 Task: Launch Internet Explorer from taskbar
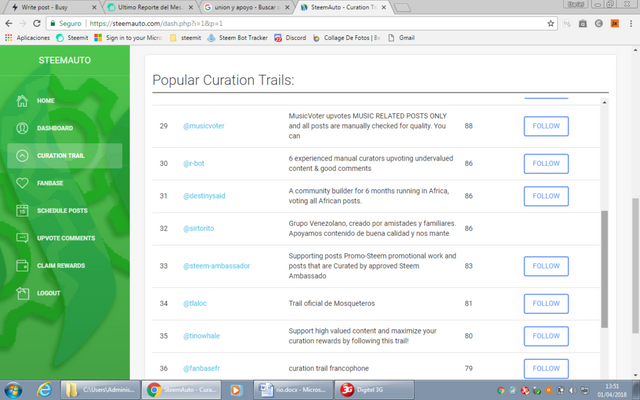pos(44,390)
